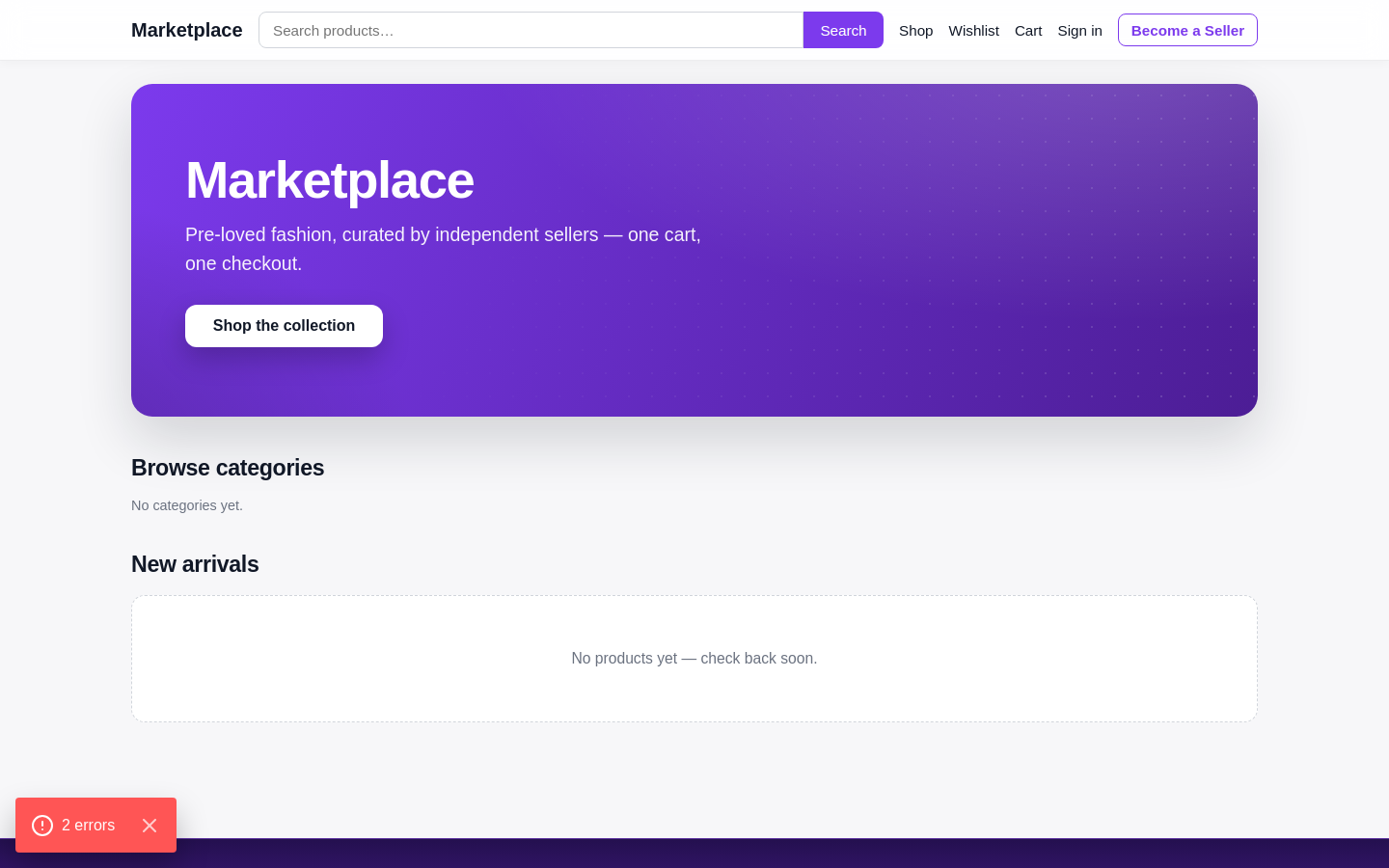Open the Wishlist page
Screen dimensions: 1389x868
click(973, 31)
